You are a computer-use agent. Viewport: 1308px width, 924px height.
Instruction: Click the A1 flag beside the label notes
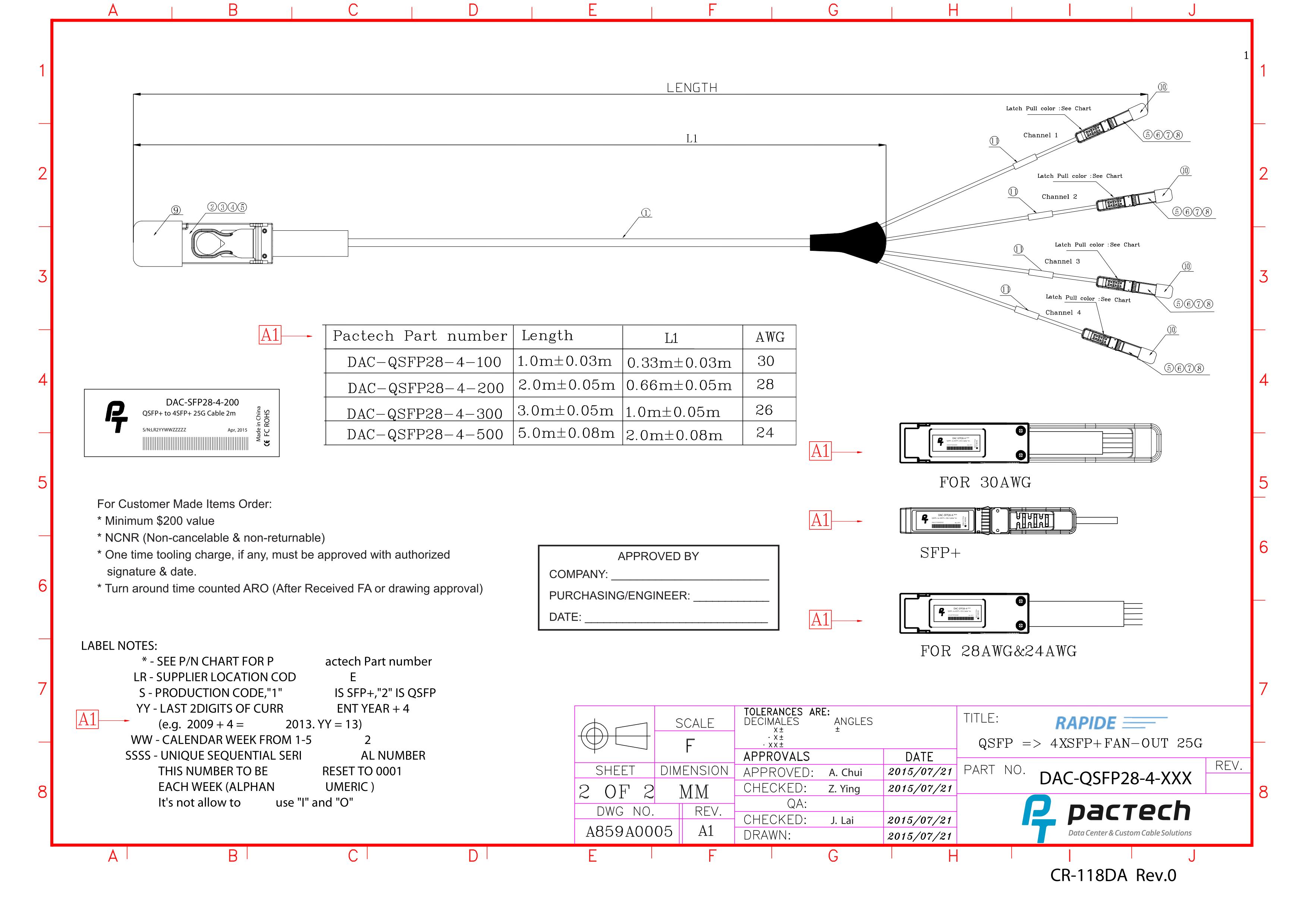coord(87,719)
